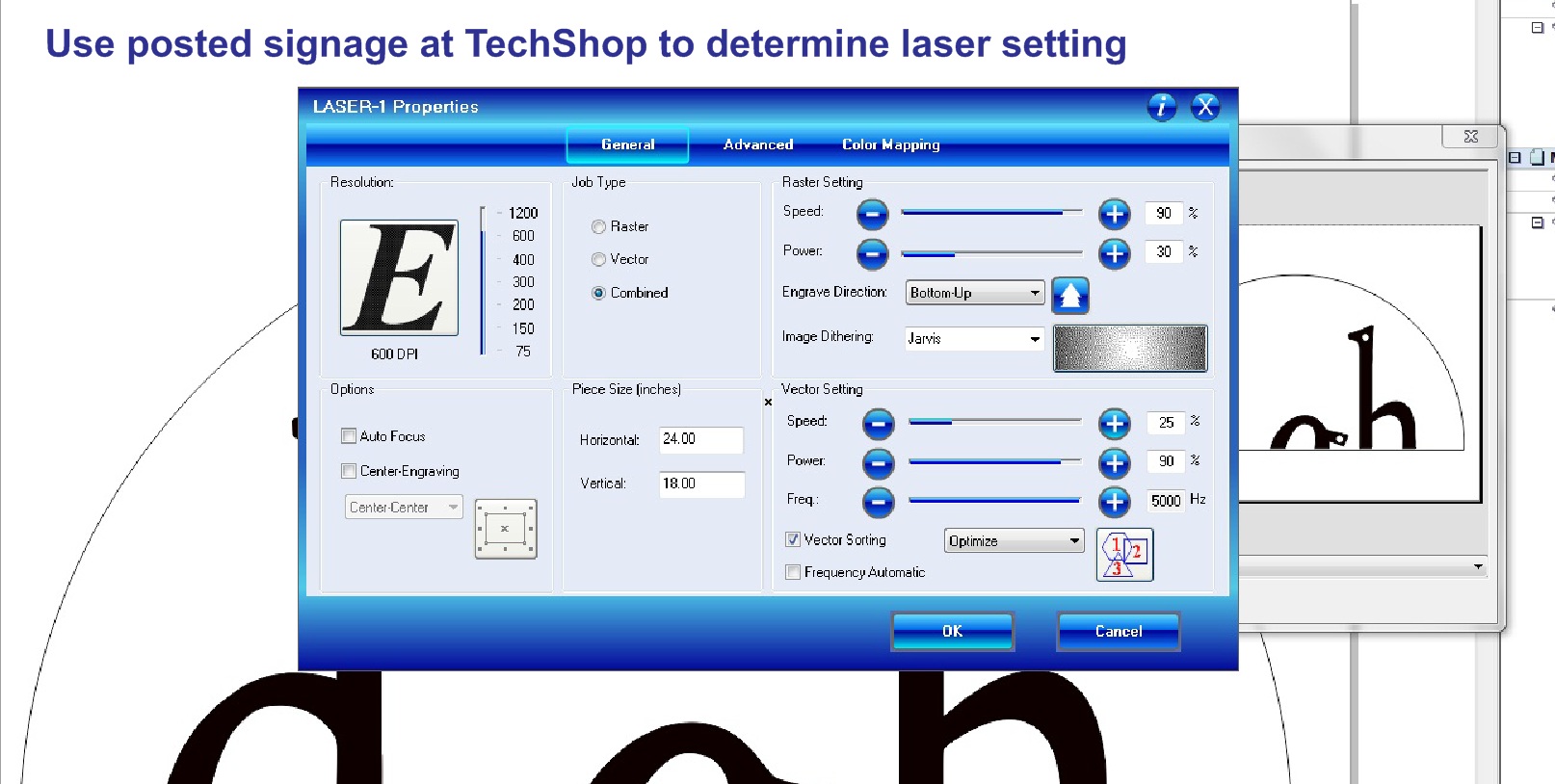The width and height of the screenshot is (1555, 784).
Task: Click the vector frequency slider track
Action: tap(995, 500)
